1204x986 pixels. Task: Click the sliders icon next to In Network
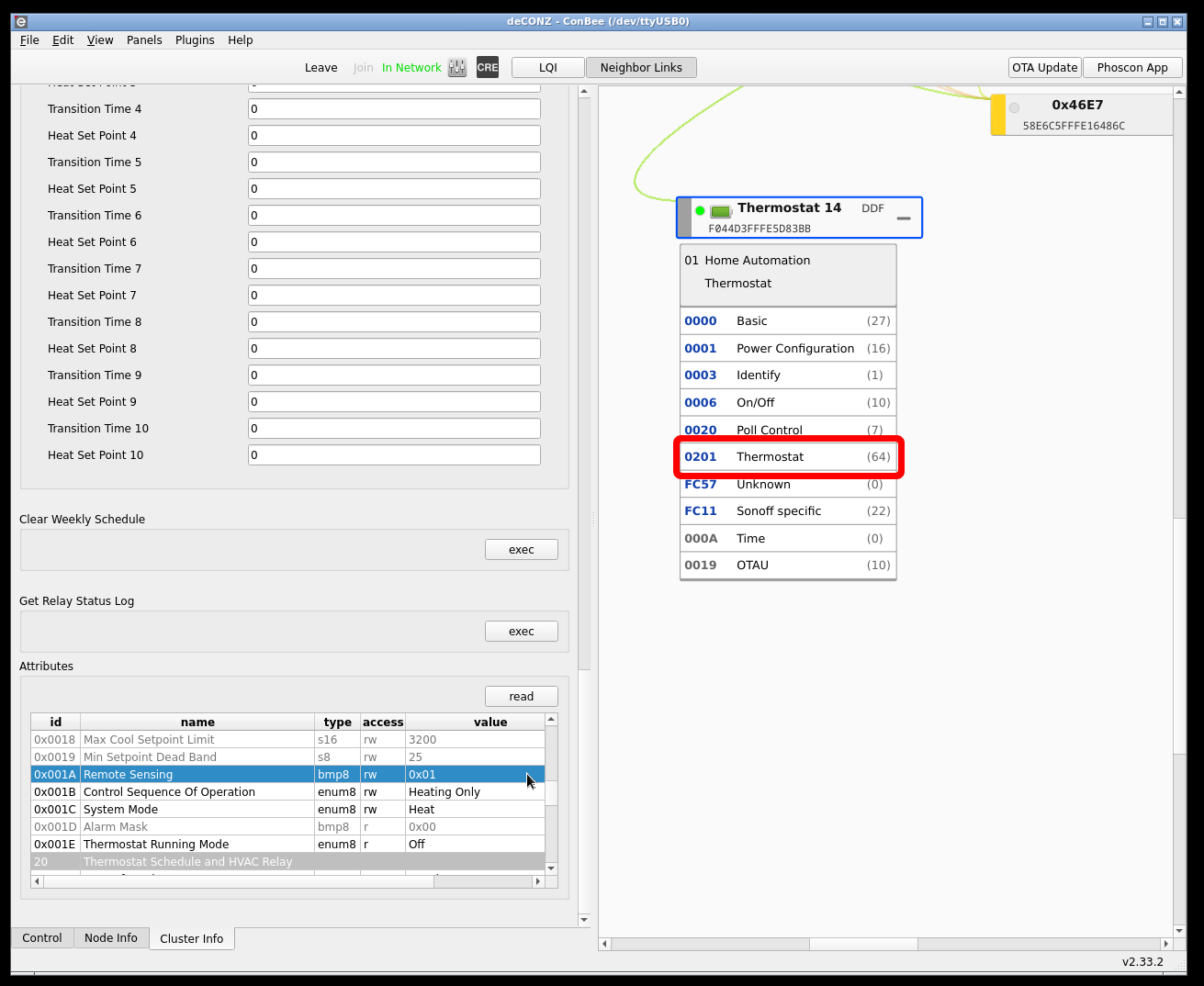pos(457,68)
